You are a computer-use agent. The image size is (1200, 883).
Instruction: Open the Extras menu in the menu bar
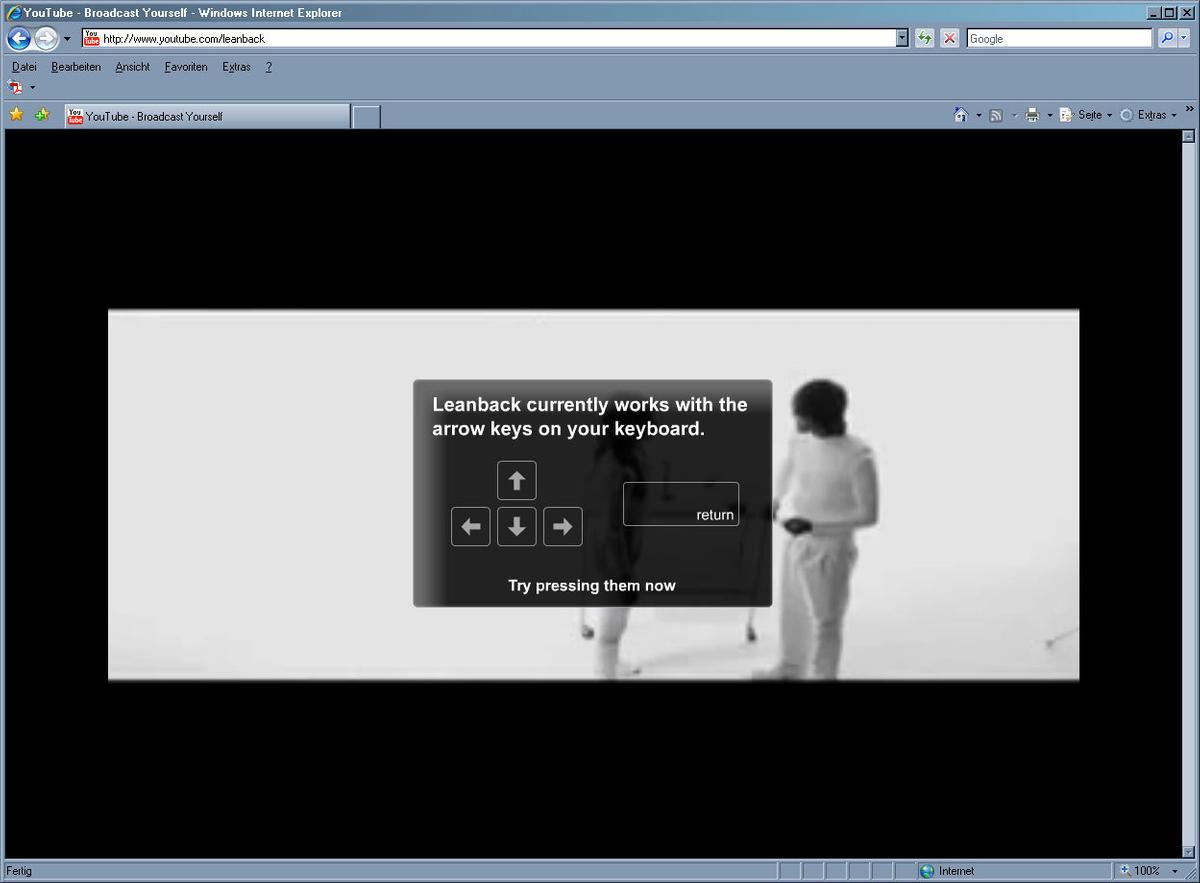tap(236, 67)
